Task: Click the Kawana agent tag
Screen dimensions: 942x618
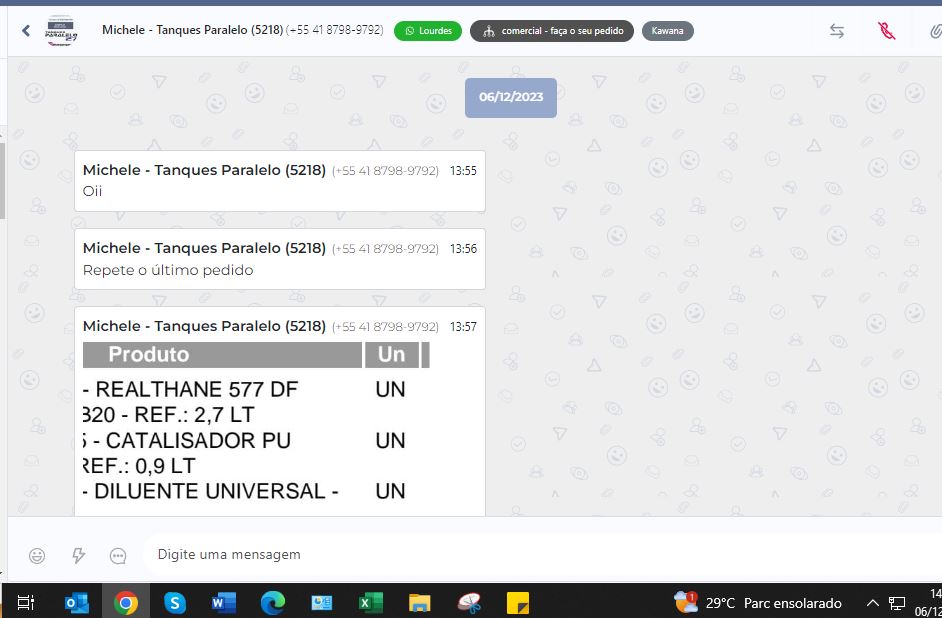Action: click(x=667, y=31)
